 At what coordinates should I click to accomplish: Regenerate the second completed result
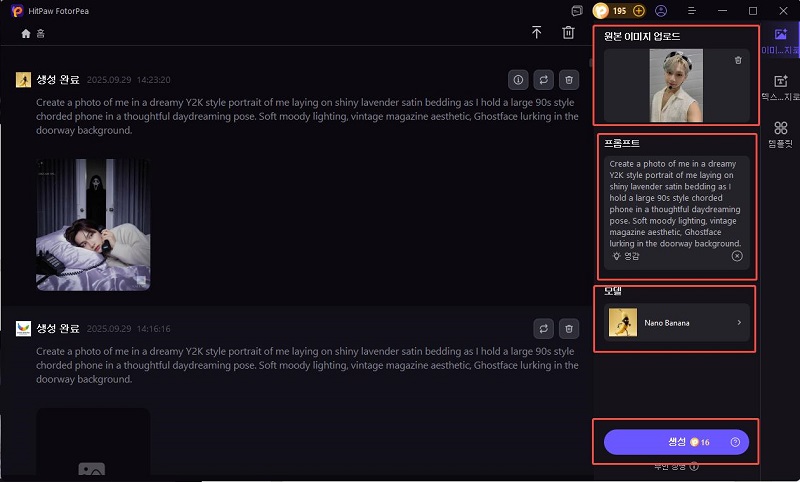(x=543, y=328)
